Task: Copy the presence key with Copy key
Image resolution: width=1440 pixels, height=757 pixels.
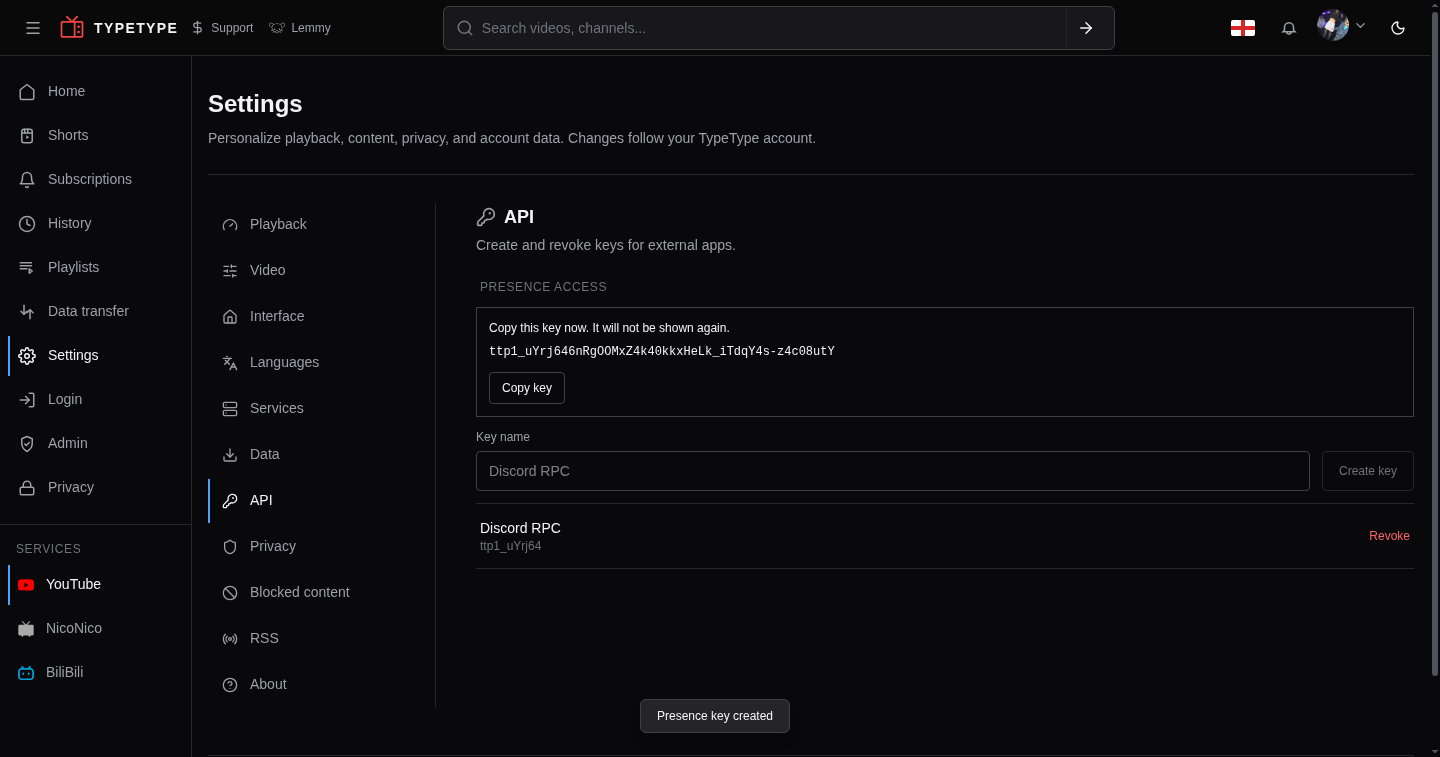Action: click(527, 388)
